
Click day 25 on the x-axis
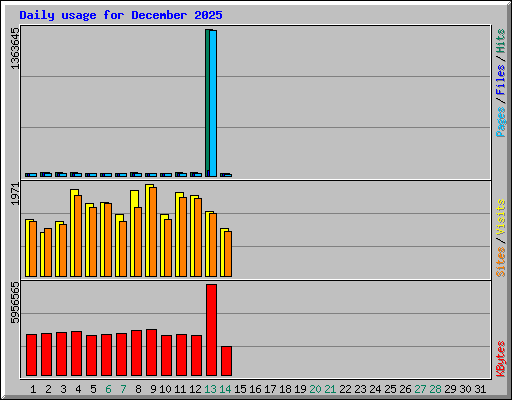[x=390, y=389]
